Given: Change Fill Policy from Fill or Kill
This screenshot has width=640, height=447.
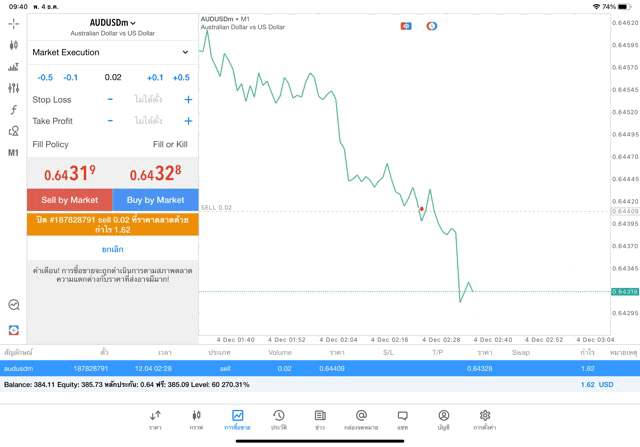Looking at the screenshot, I should pos(170,145).
